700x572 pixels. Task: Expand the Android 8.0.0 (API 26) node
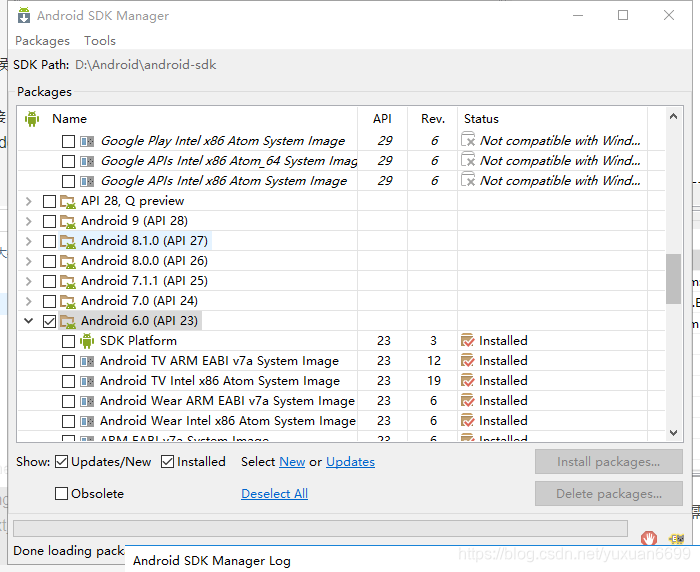pos(29,261)
